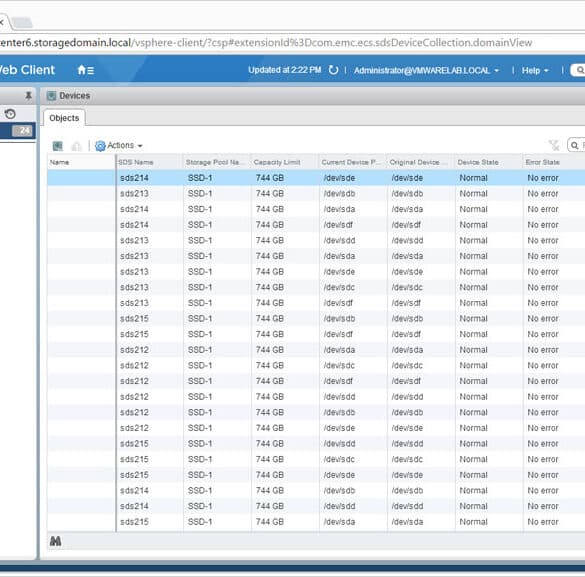The image size is (585, 577).
Task: Select the sds213 row with /dev/sdf
Action: click(316, 303)
